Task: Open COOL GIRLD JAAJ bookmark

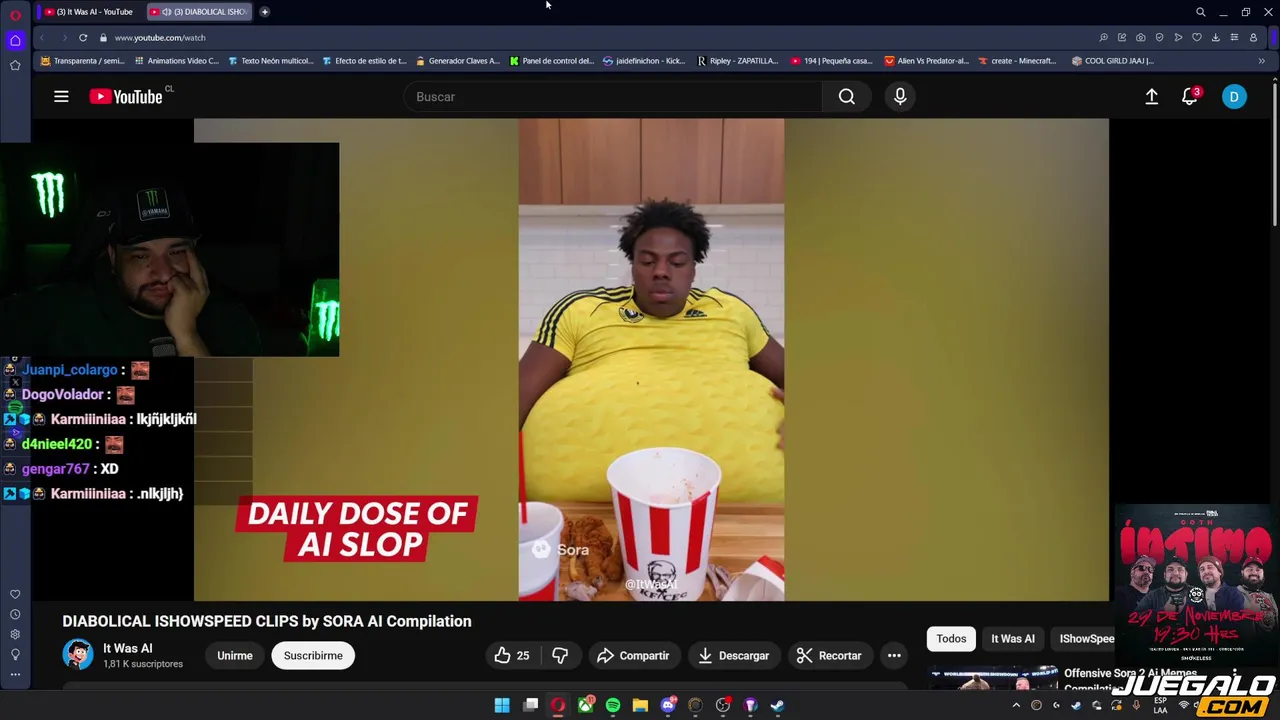Action: pos(1113,61)
